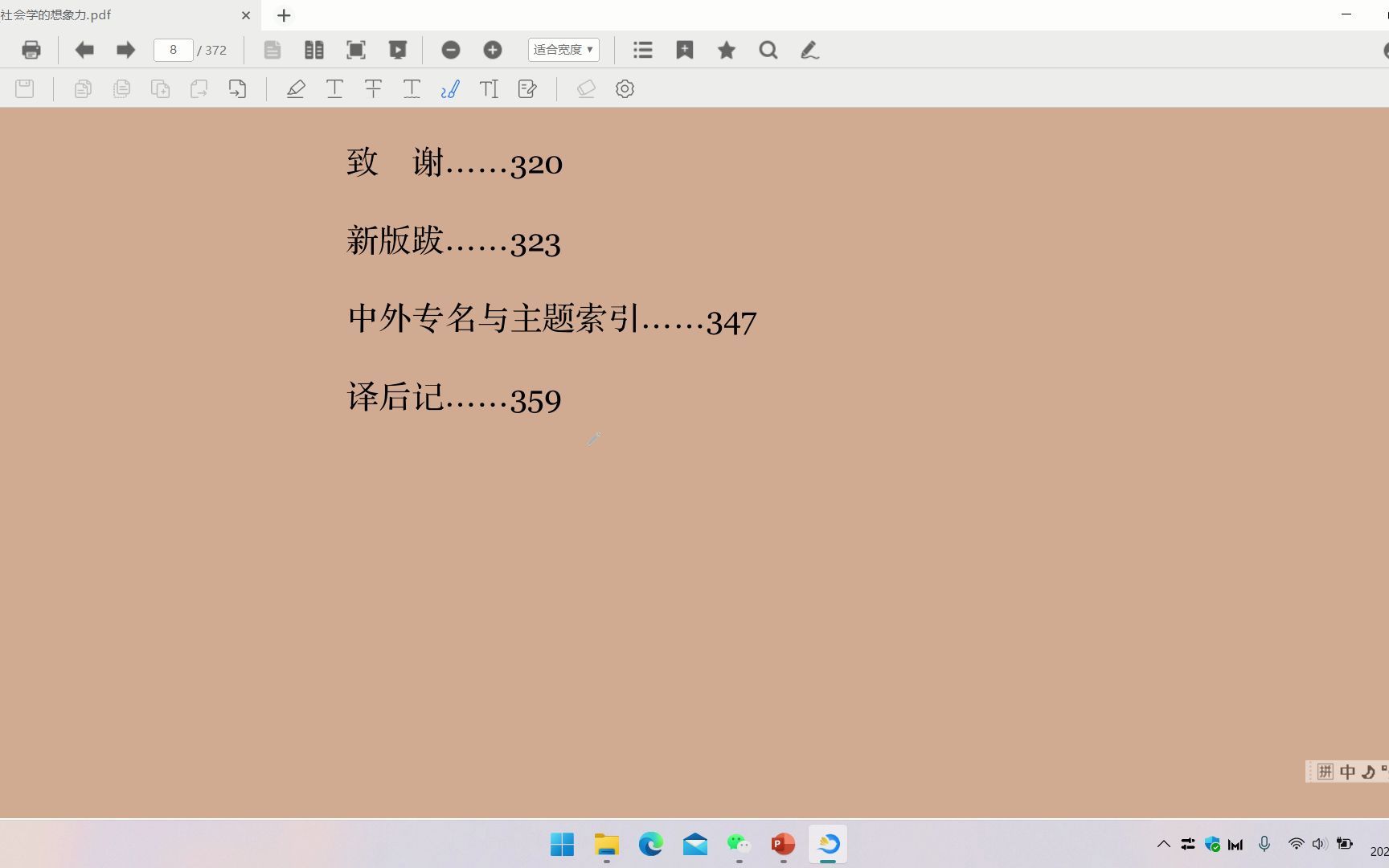
Task: Go to next page with right arrow
Action: coord(125,50)
